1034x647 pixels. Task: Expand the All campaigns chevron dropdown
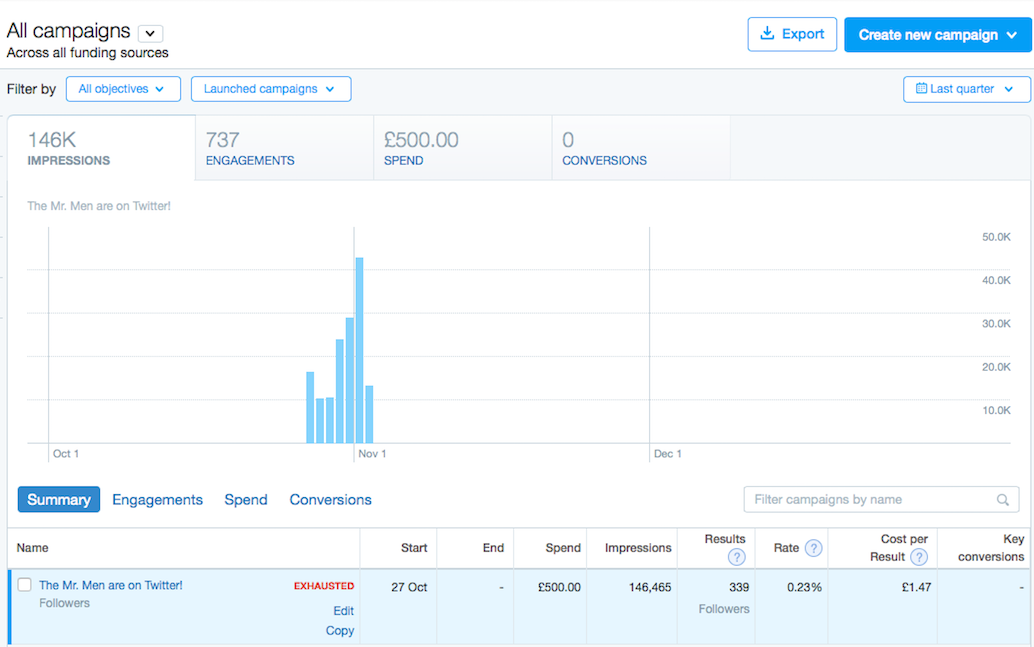tap(150, 33)
